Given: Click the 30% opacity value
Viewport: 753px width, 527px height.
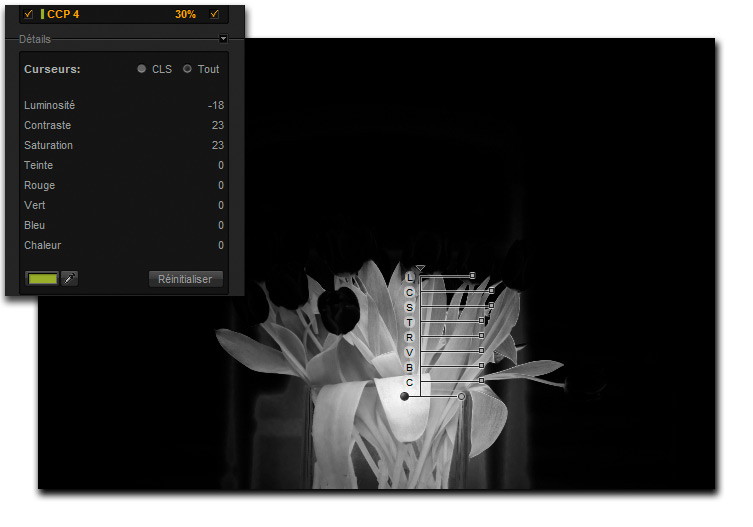Looking at the screenshot, I should 185,14.
